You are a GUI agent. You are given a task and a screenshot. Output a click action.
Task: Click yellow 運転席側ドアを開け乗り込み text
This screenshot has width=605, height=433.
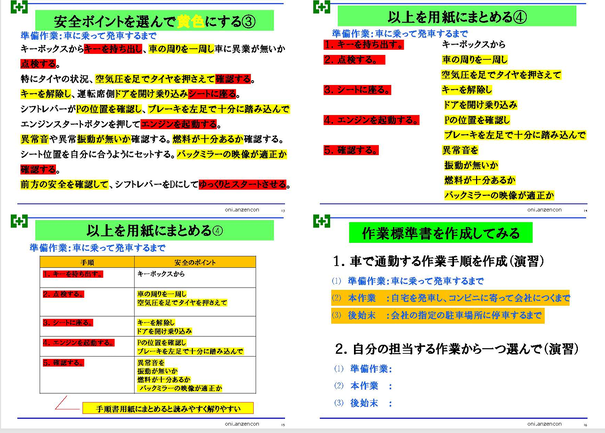tap(132, 94)
